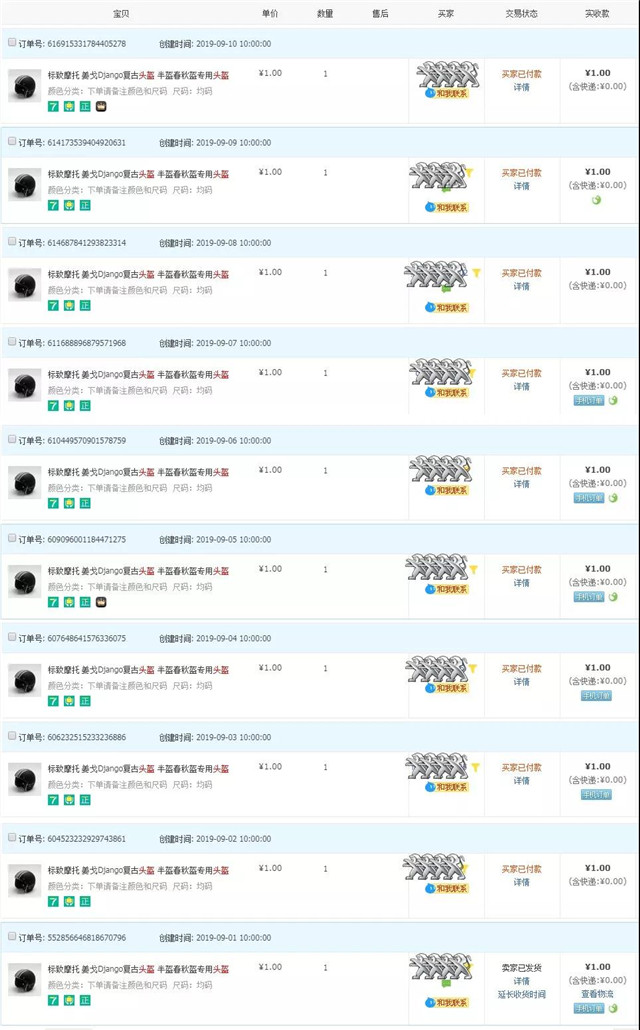Screen dimensions: 640x1030
Task: Open 详情 link for order 607648641576336075
Action: click(x=522, y=682)
